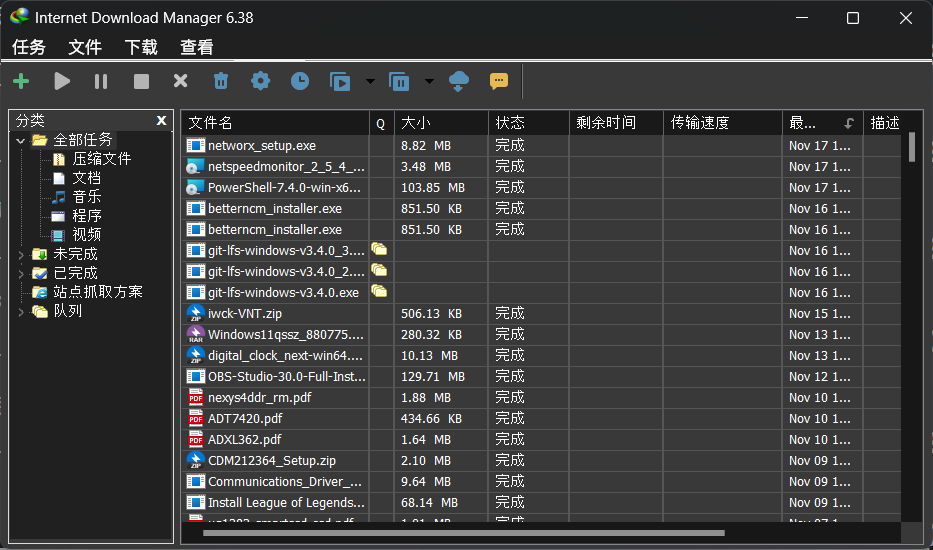Sort by 最... date column header
The image size is (933, 550).
point(822,123)
